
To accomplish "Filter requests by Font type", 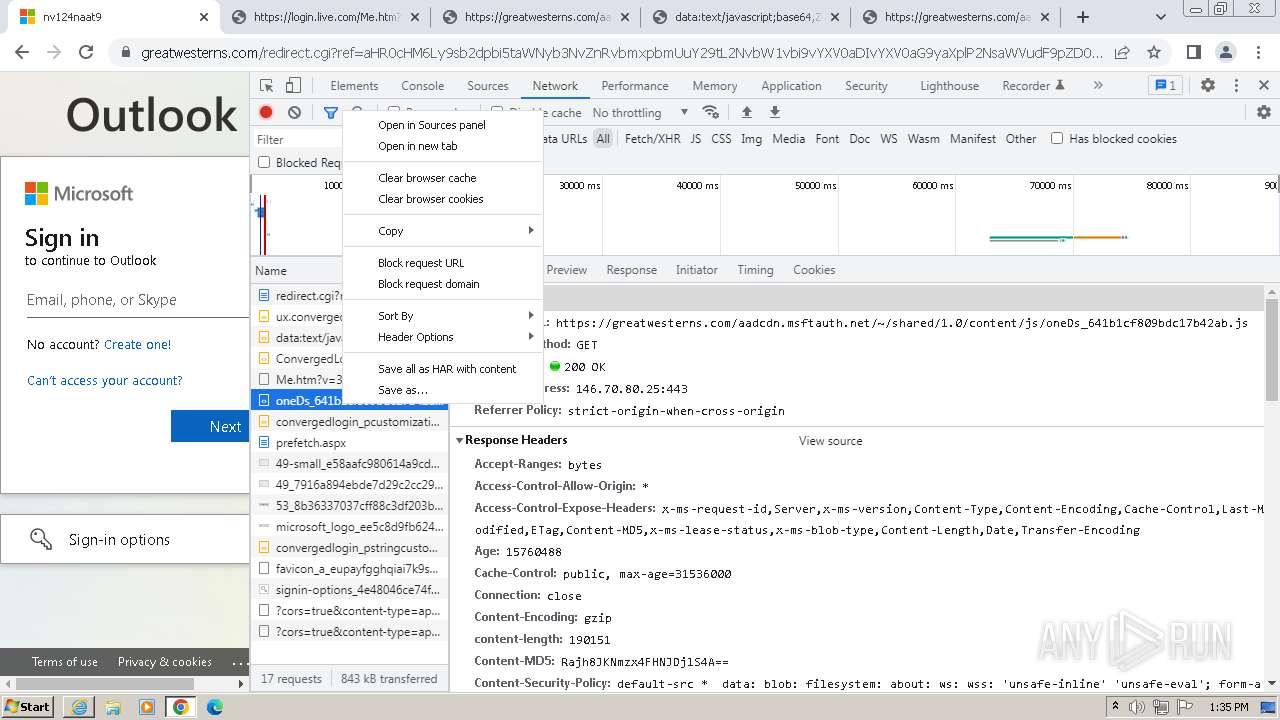I will 827,139.
